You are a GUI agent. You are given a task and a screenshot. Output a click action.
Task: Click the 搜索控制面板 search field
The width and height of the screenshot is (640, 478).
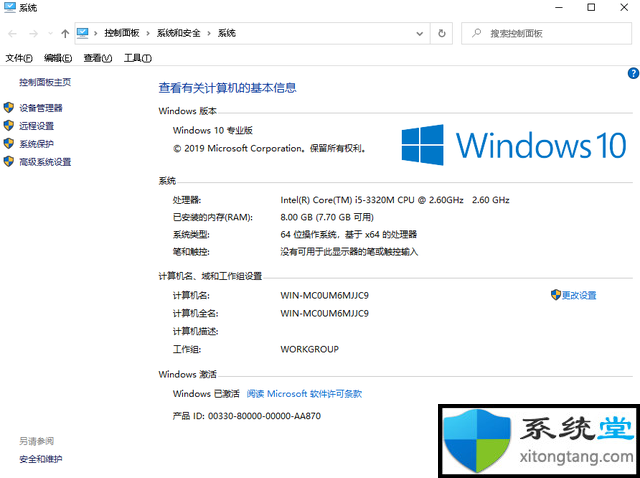(x=547, y=33)
